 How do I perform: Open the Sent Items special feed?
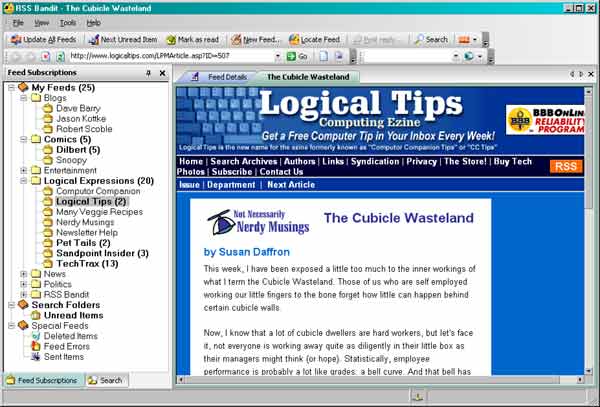[64, 357]
